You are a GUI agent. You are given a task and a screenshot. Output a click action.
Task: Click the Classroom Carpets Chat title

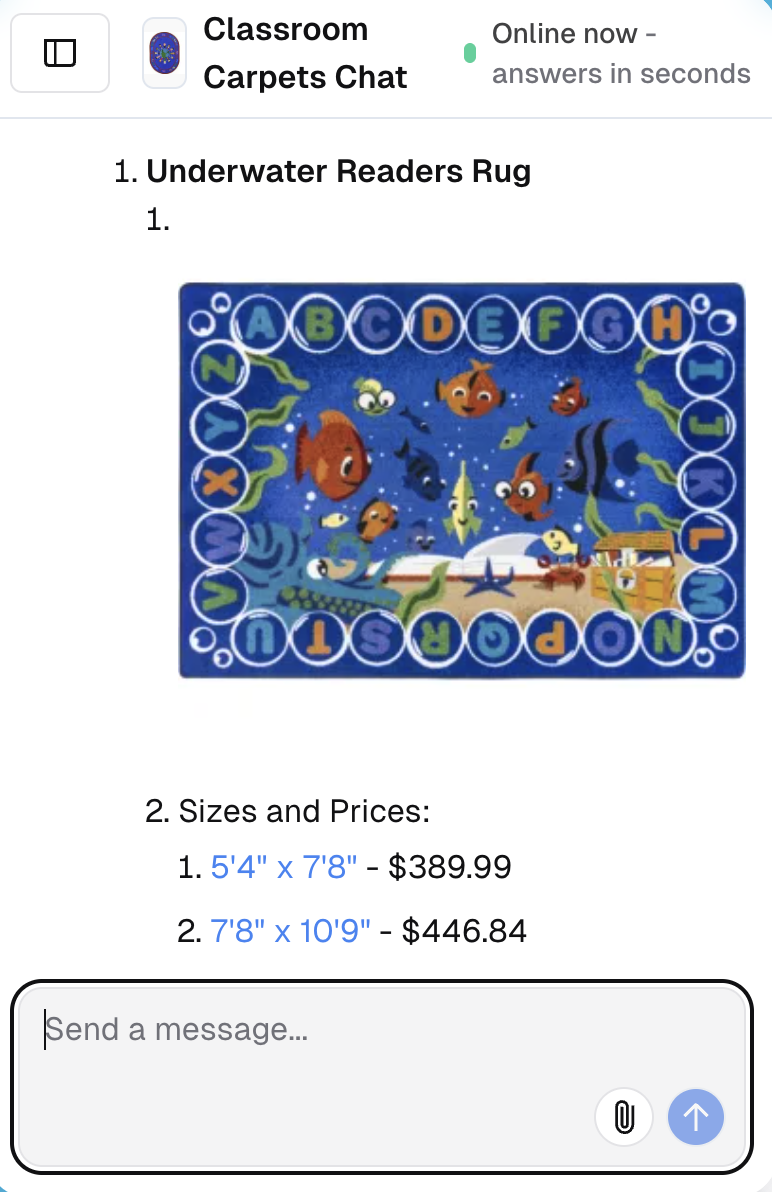point(305,53)
